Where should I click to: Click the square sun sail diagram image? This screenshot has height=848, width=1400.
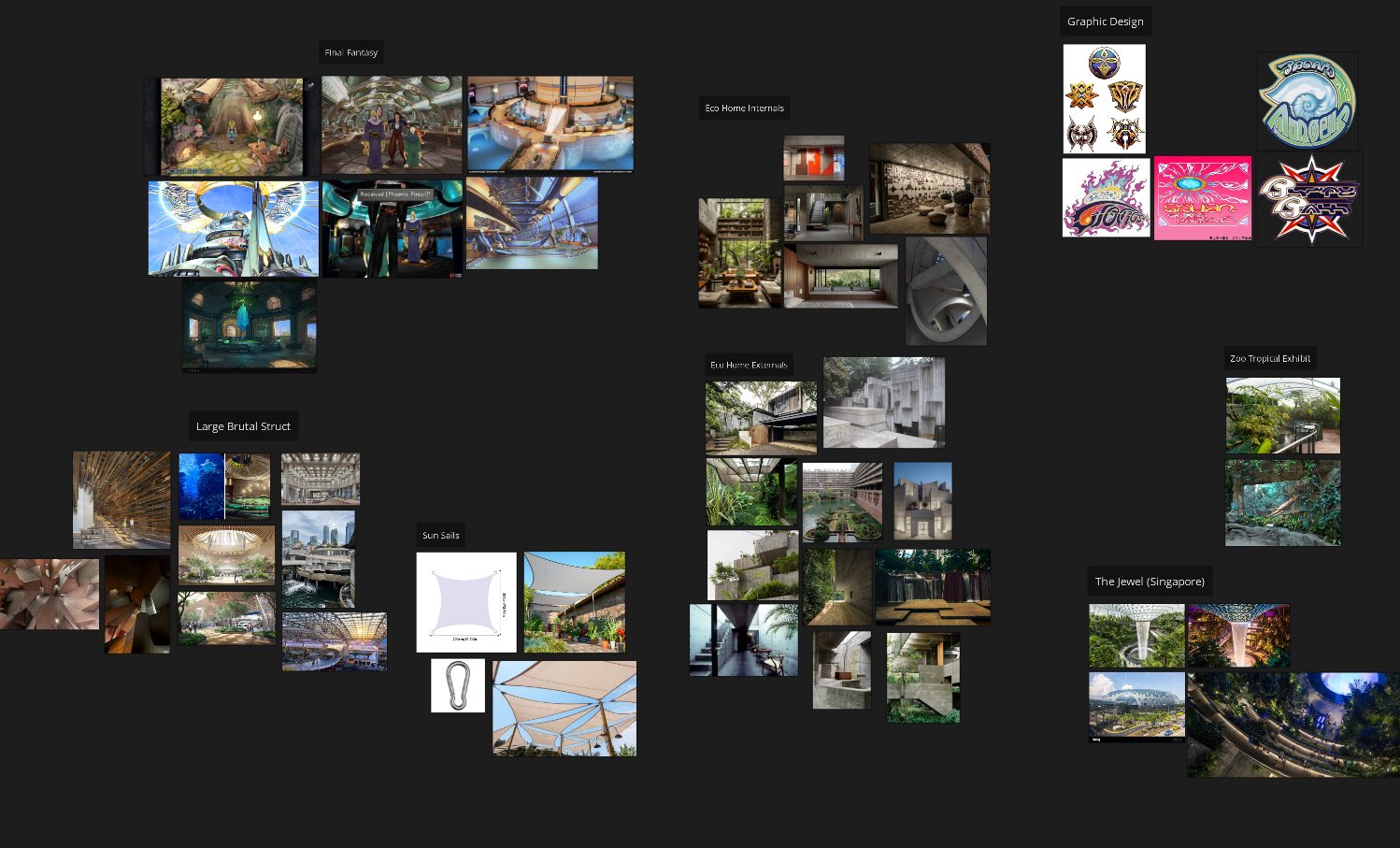click(466, 602)
